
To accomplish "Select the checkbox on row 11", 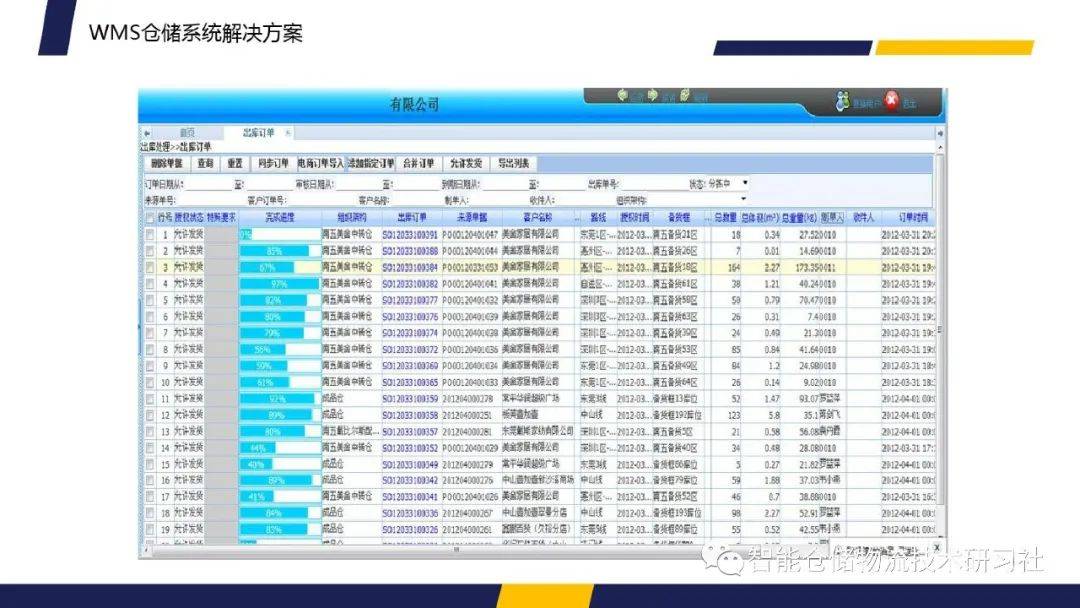I will (150, 399).
